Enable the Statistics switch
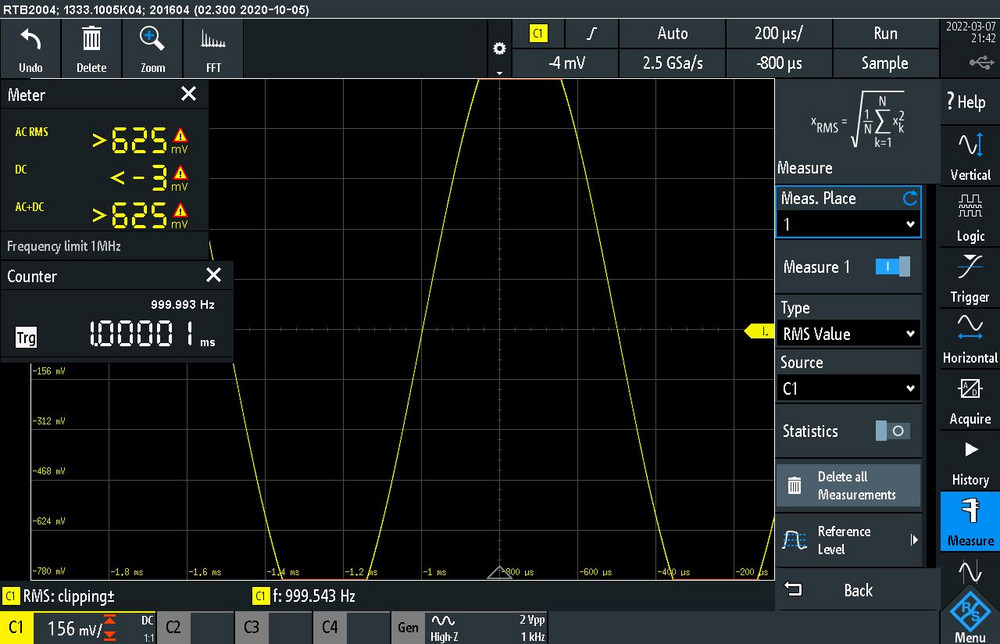Screen dimensions: 1000x644 (893, 431)
